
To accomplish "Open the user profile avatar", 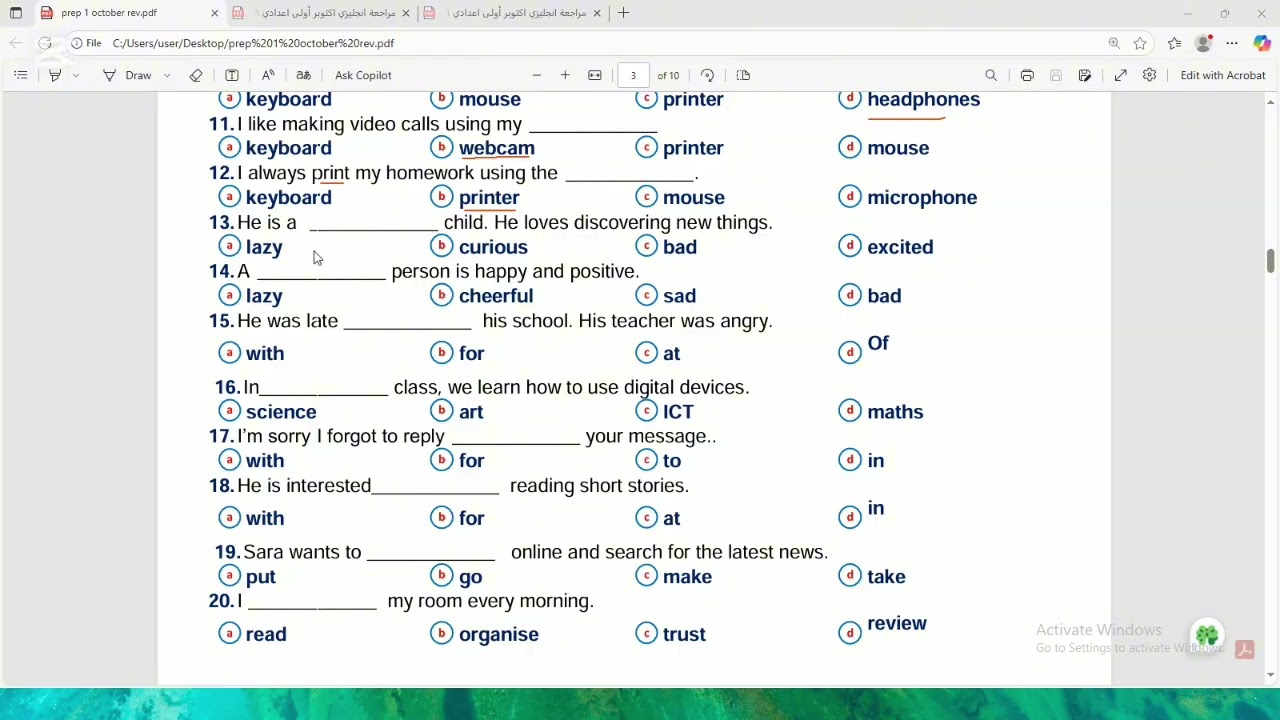I will coord(1204,43).
